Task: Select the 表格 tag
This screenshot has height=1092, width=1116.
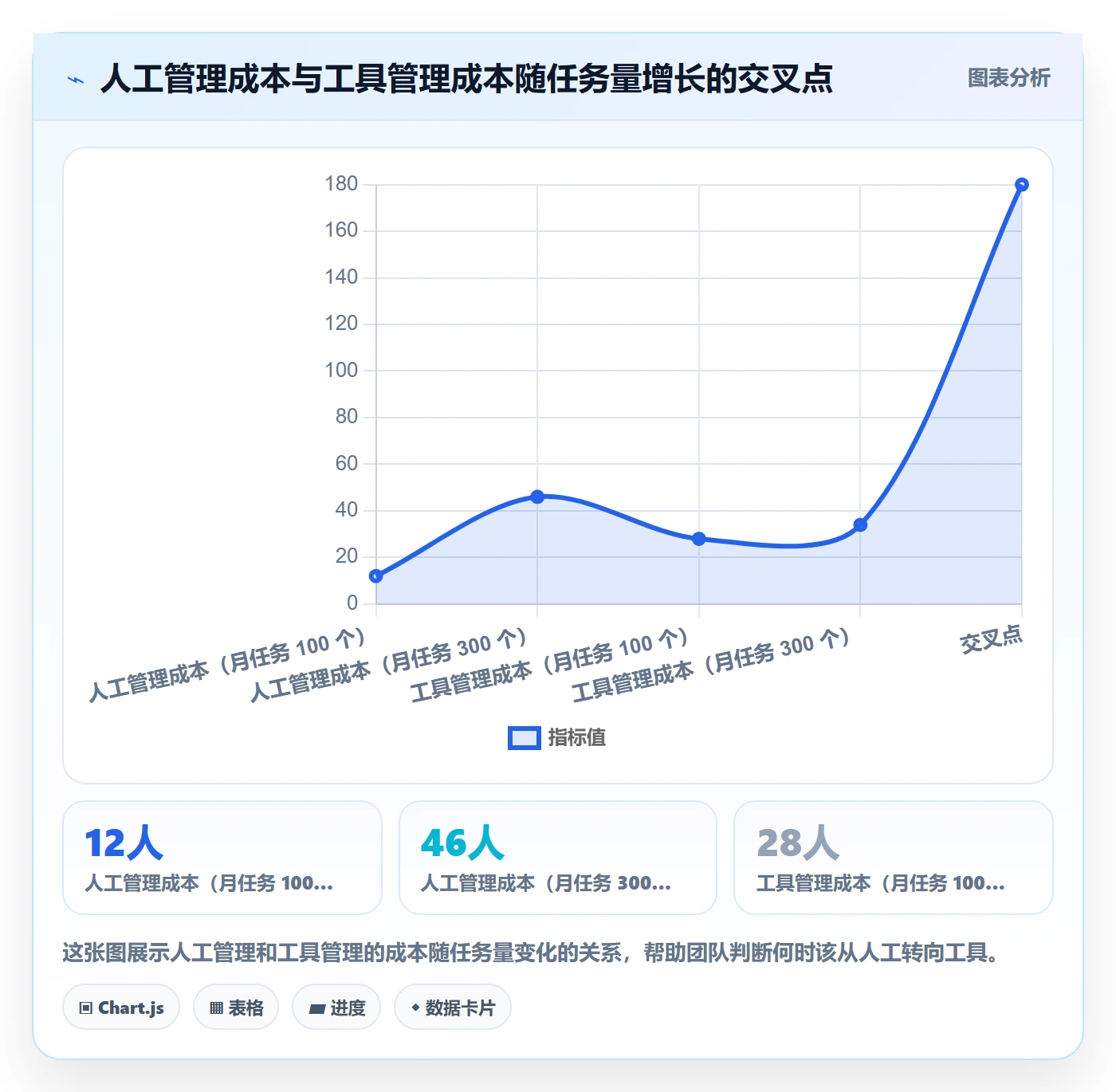Action: (x=236, y=1008)
